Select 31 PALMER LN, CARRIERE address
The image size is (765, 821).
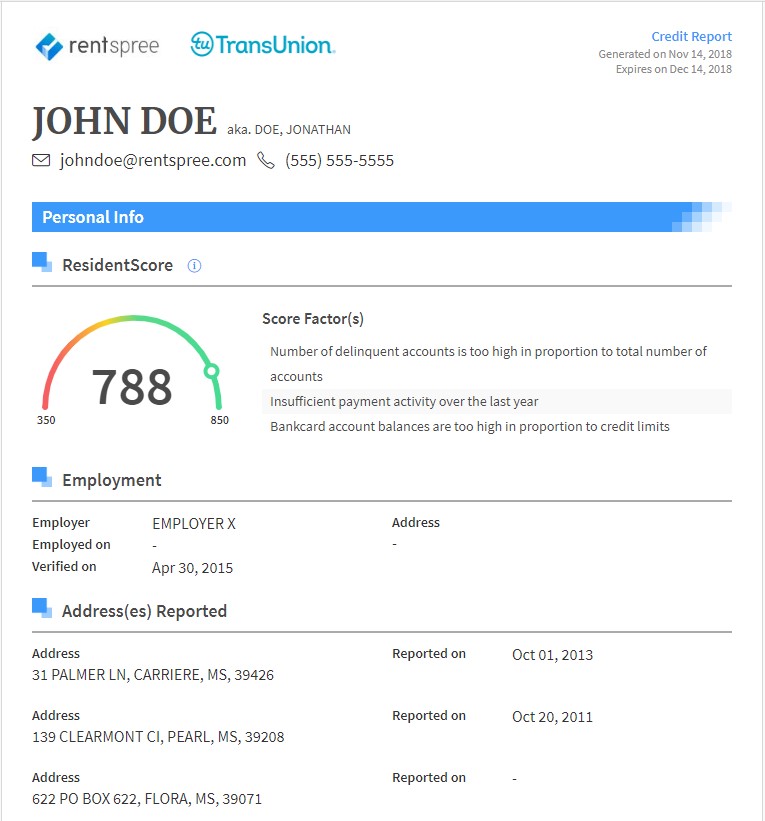click(x=153, y=675)
